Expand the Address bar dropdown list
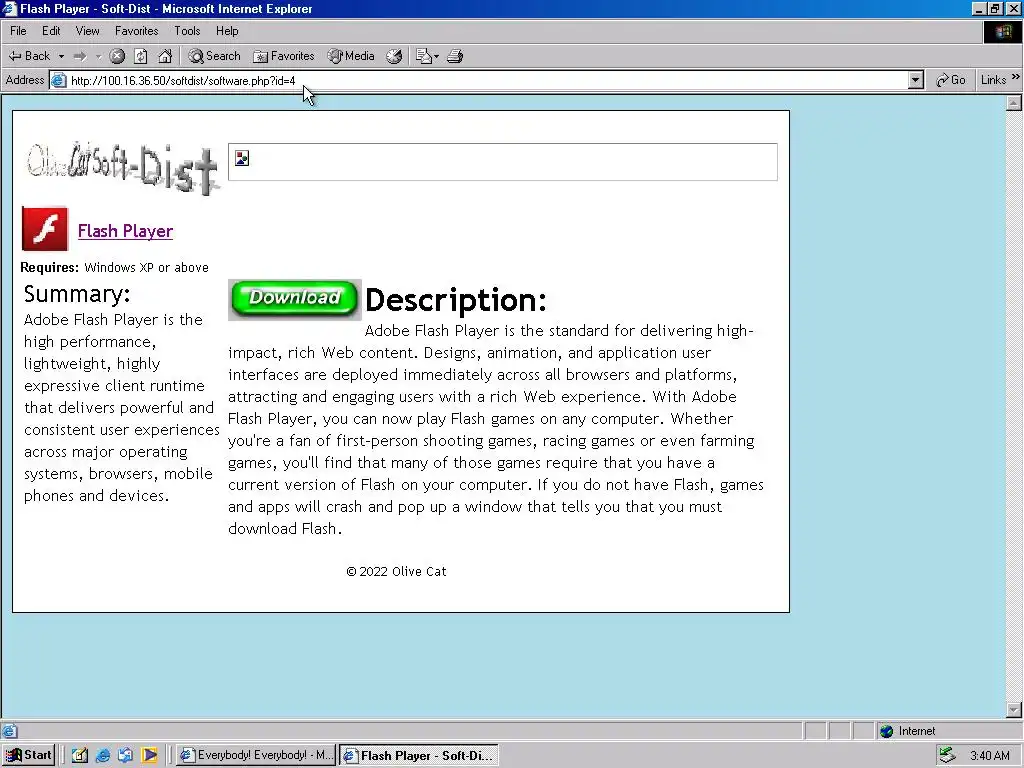This screenshot has width=1024, height=768. (916, 80)
